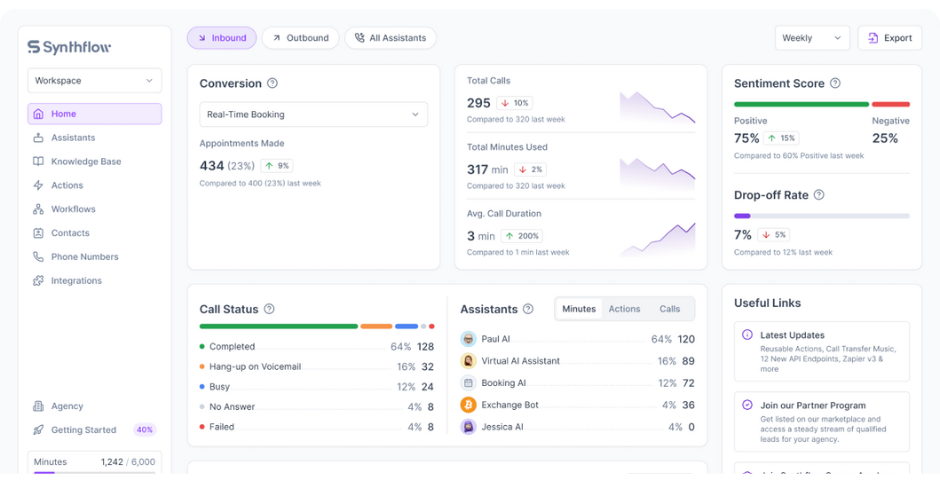
Task: Click the Total Minutes Used sparkline chart
Action: pyautogui.click(x=658, y=174)
